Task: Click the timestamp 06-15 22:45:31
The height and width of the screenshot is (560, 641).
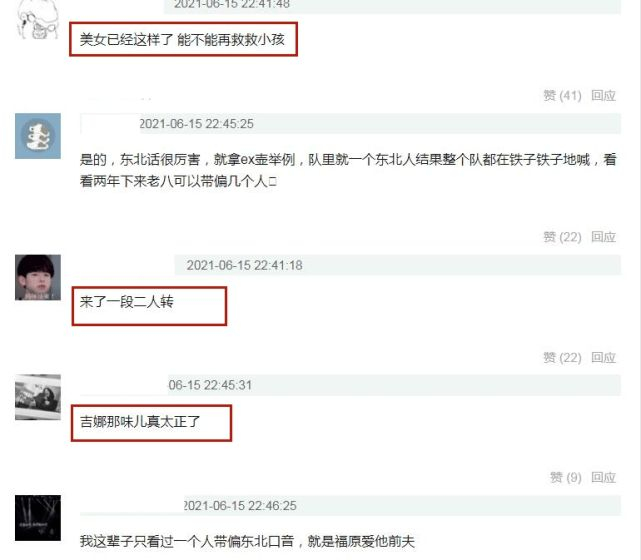Action: pos(210,385)
